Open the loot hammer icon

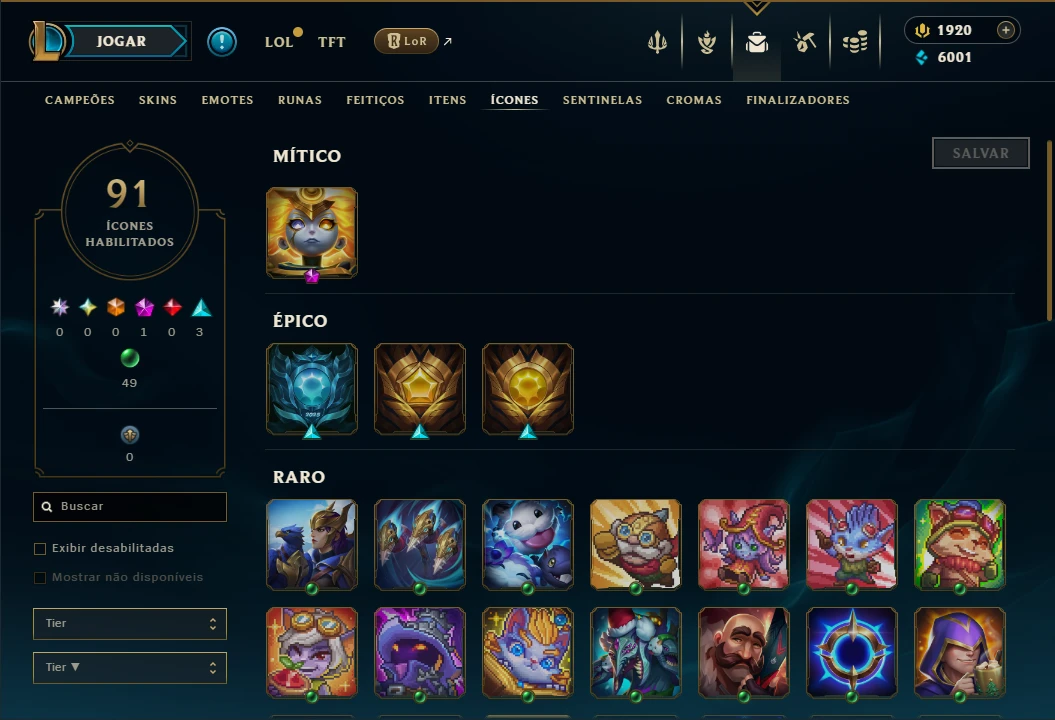[x=805, y=42]
